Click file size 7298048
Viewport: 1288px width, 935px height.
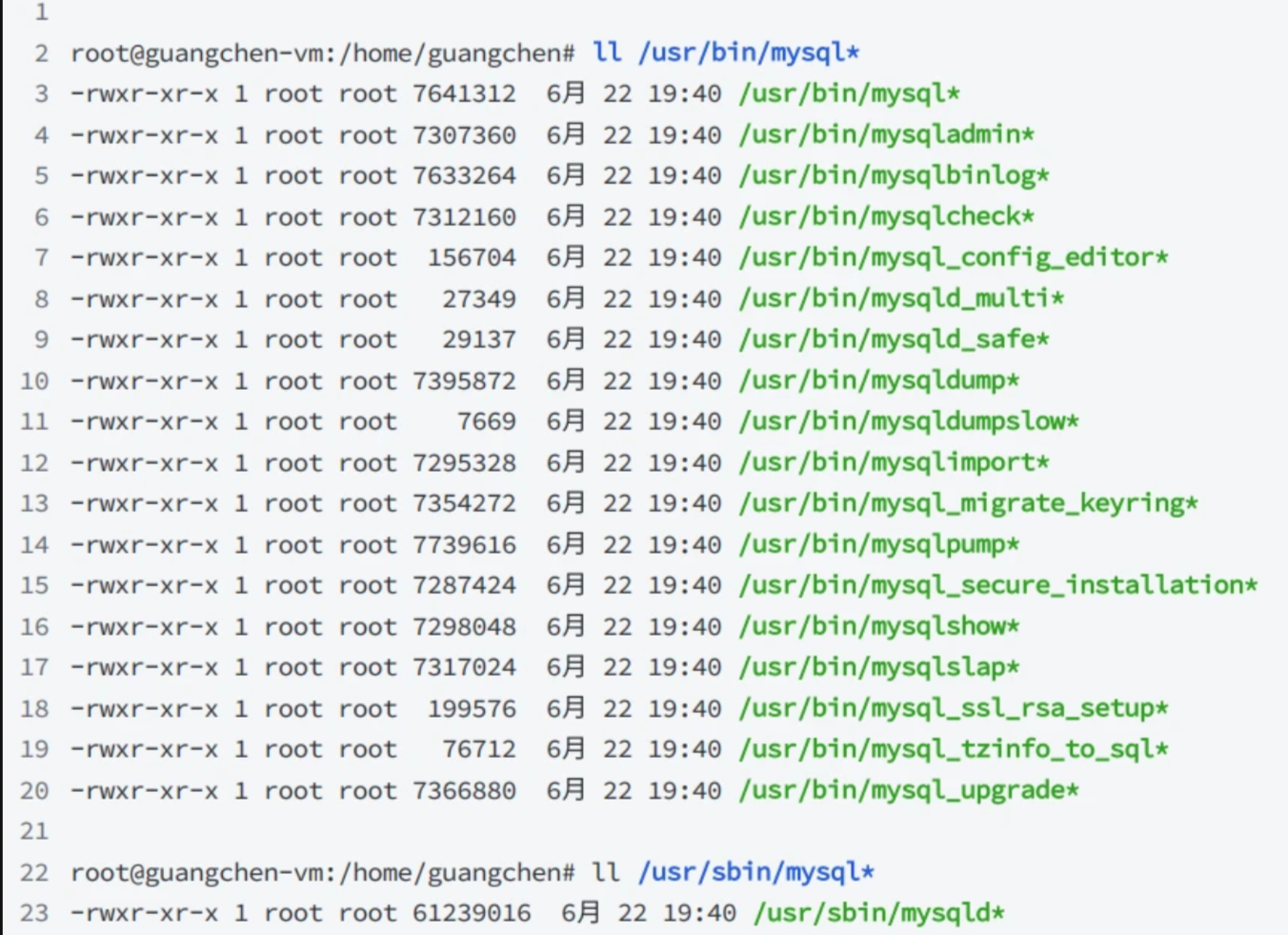point(464,626)
